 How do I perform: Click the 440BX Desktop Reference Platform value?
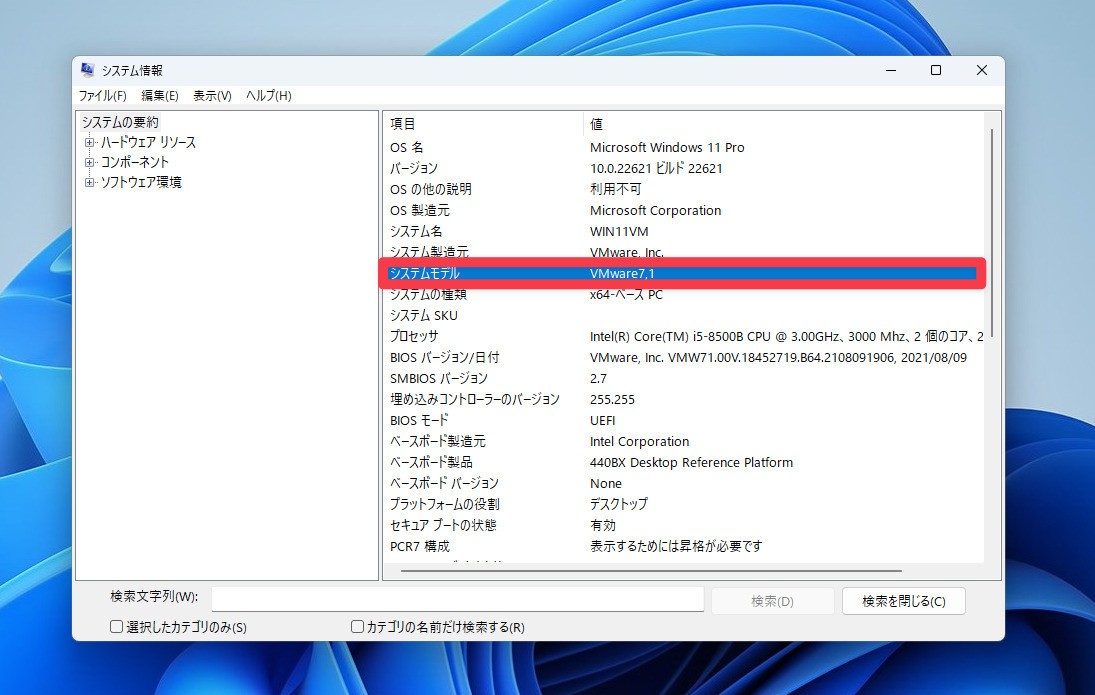click(691, 462)
